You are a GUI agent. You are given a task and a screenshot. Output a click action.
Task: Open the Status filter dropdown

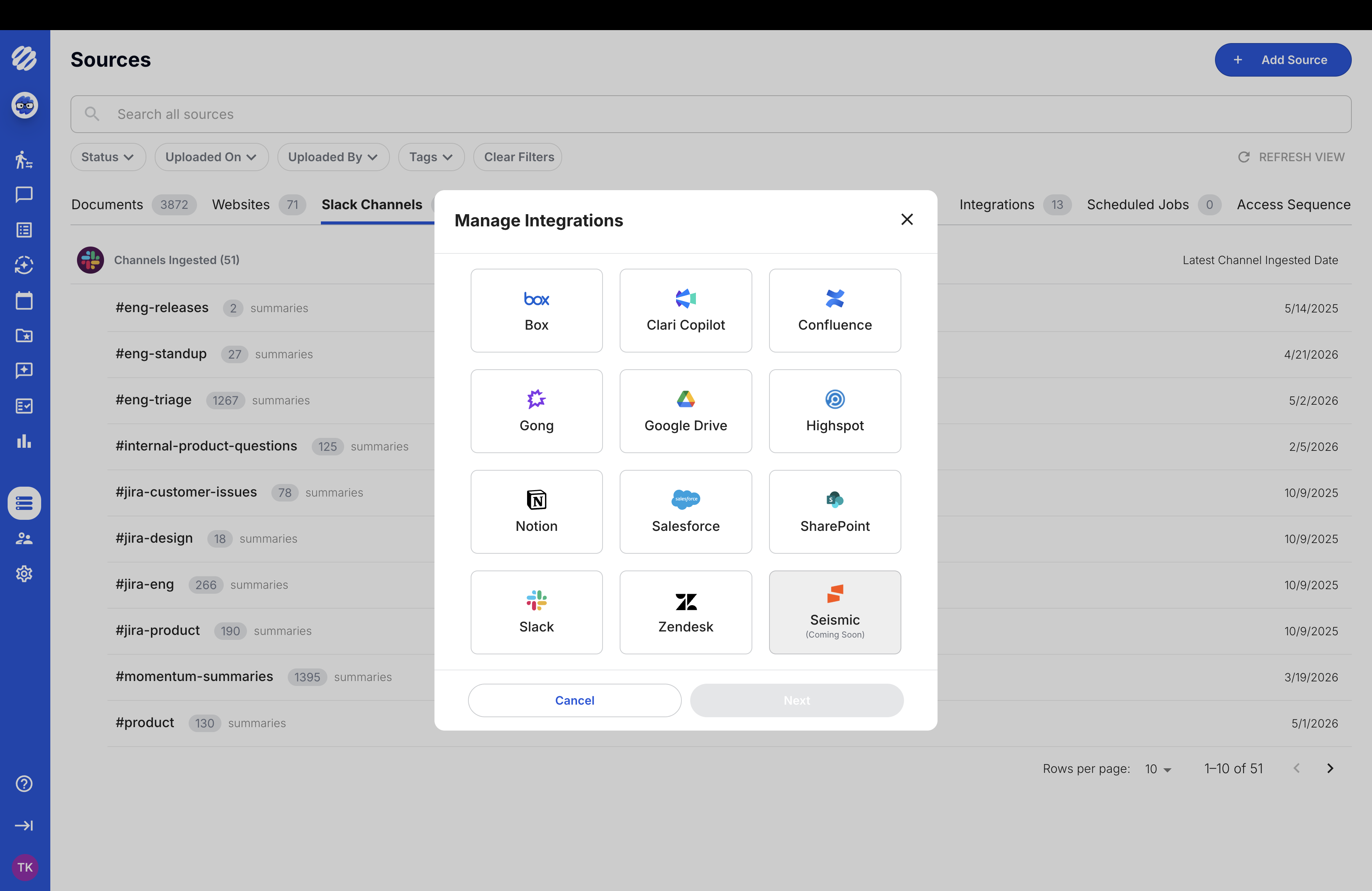click(108, 157)
